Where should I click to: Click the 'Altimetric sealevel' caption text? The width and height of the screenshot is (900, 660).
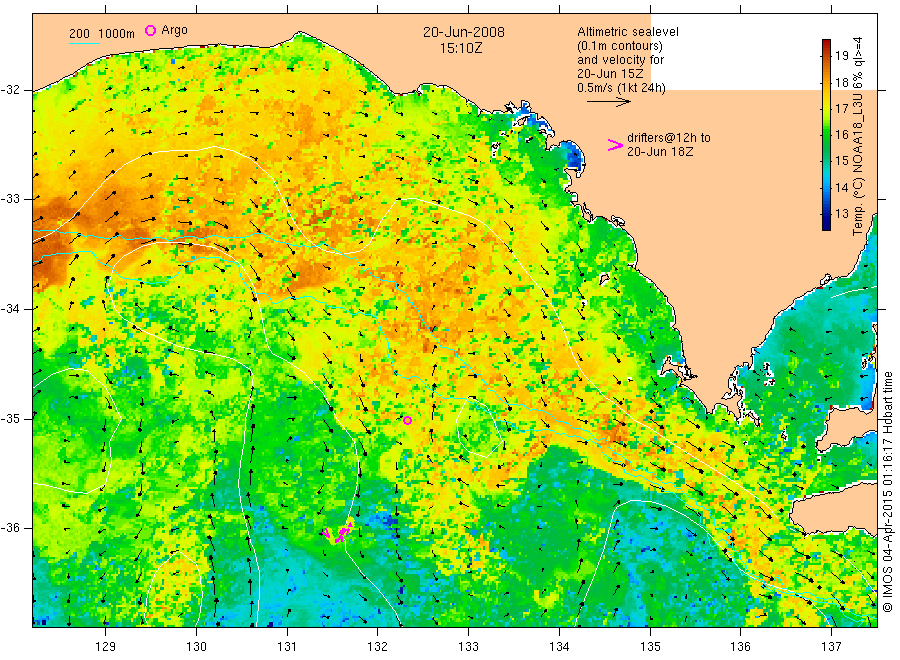628,32
